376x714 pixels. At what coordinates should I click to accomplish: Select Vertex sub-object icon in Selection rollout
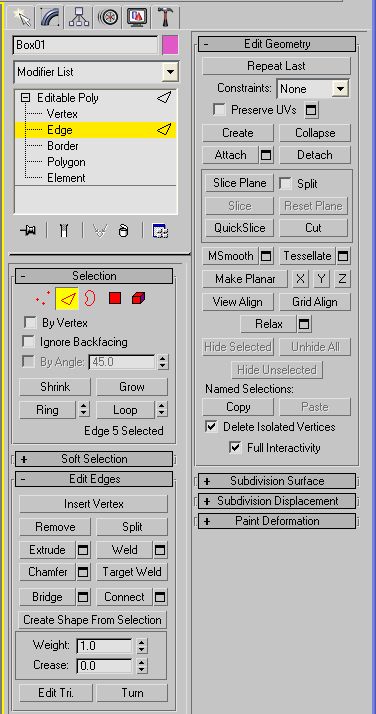(42, 299)
